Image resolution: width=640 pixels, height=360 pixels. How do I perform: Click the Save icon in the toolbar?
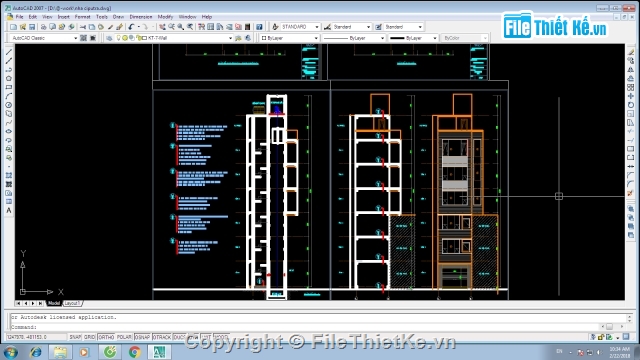32,27
